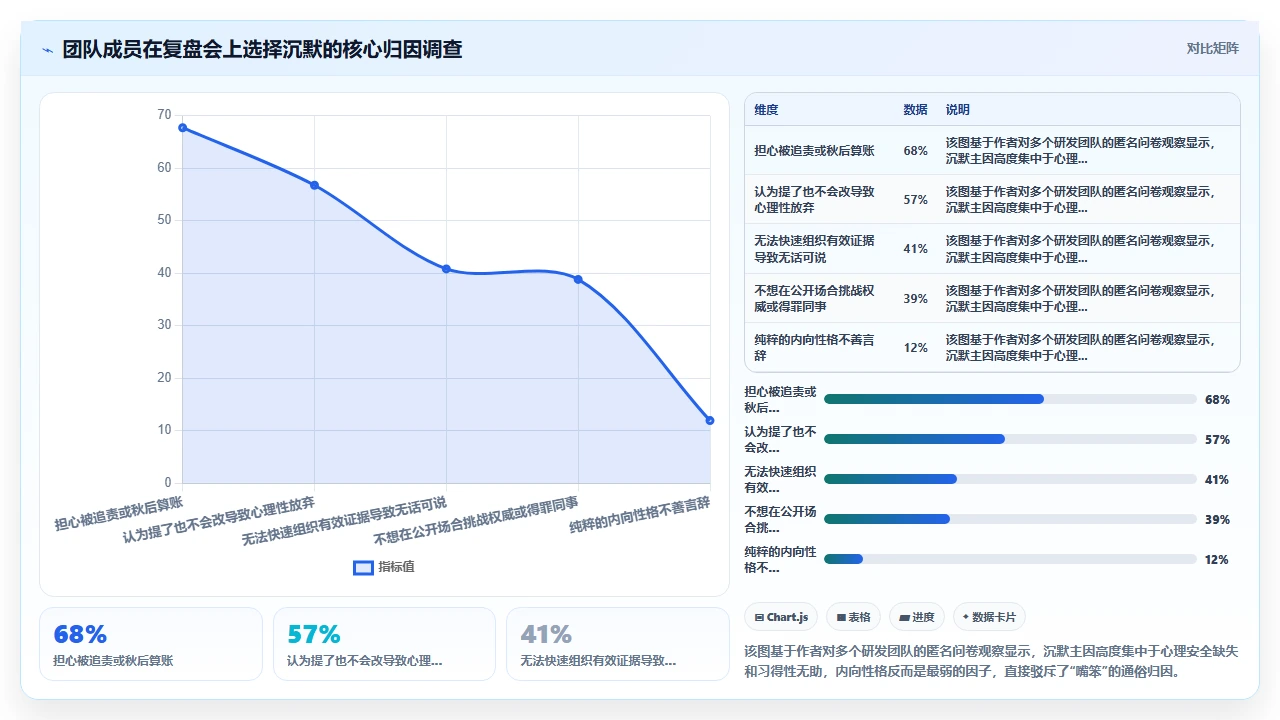
Task: Click the 68% value in the table
Action: [x=915, y=151]
